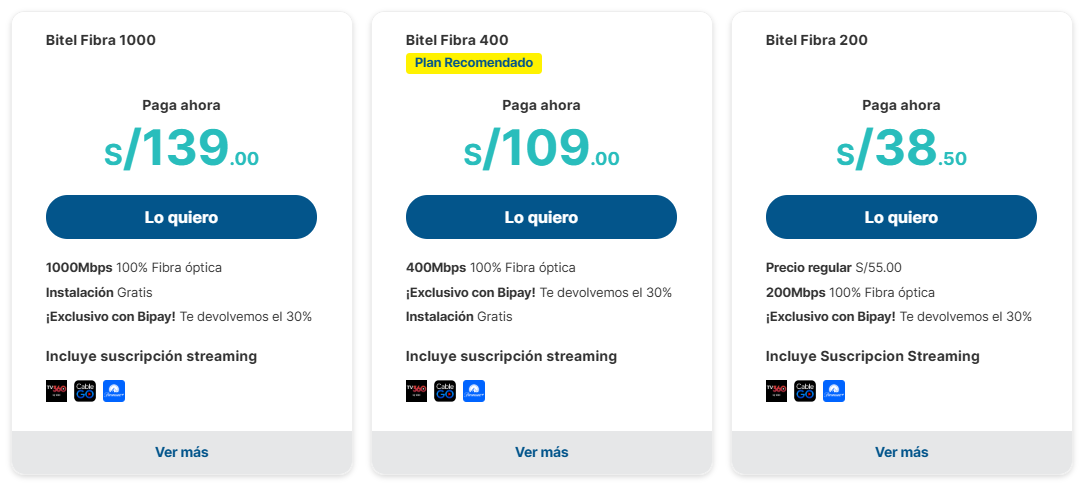Image resolution: width=1091 pixels, height=494 pixels.
Task: Expand Ver más on Fibra 400 card
Action: 541,452
